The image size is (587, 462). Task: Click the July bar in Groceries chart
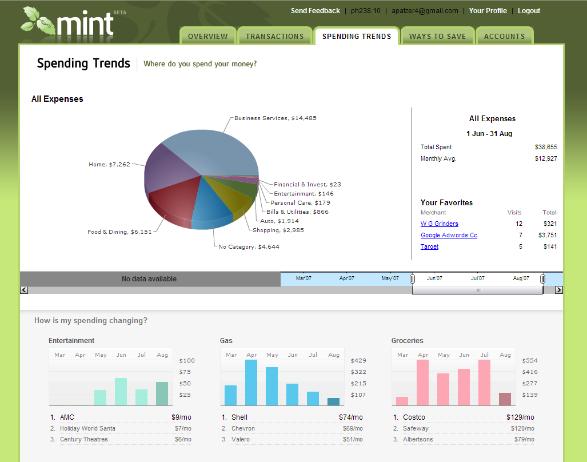point(484,383)
